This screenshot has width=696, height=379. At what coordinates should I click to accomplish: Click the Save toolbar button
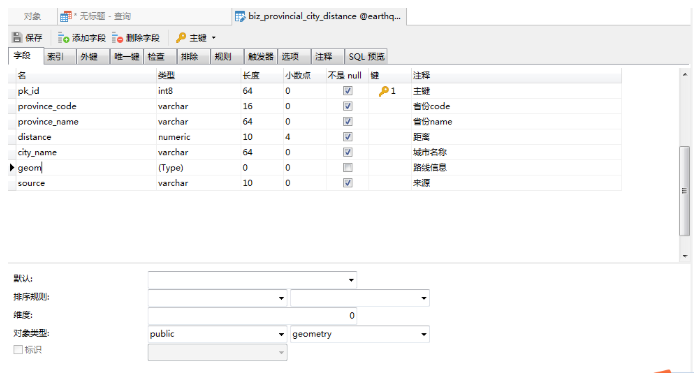tap(28, 38)
